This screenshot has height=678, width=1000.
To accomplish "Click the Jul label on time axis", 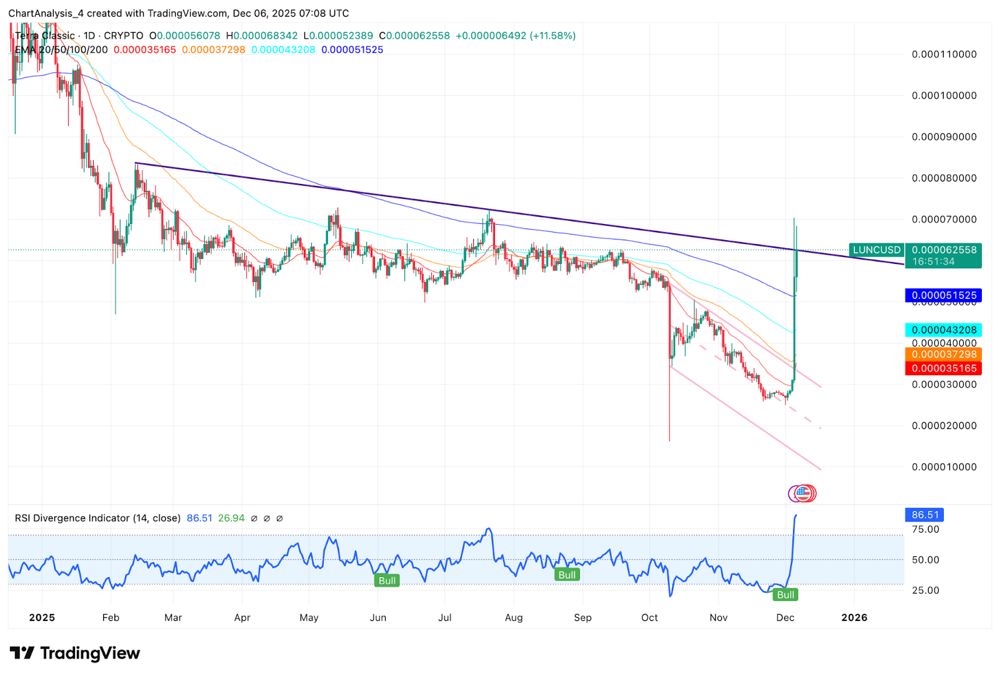I will [x=445, y=618].
